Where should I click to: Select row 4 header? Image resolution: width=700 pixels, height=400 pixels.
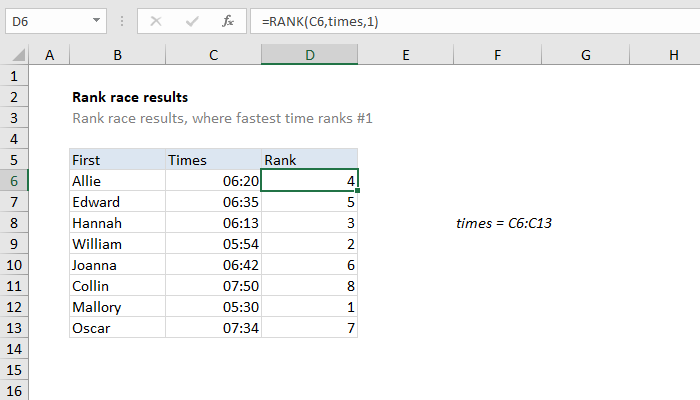pyautogui.click(x=14, y=139)
